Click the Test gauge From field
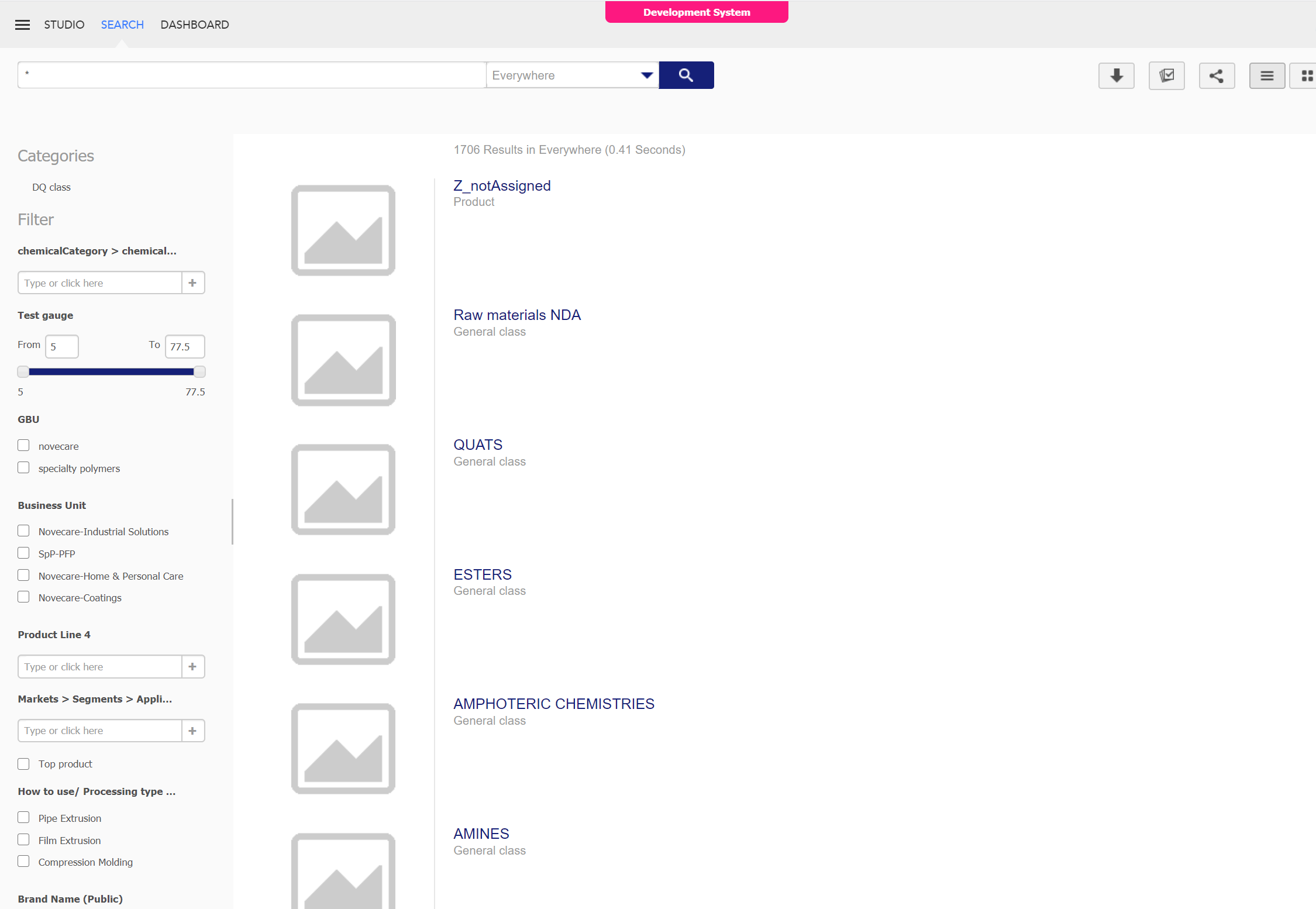This screenshot has width=1316, height=909. [x=62, y=346]
